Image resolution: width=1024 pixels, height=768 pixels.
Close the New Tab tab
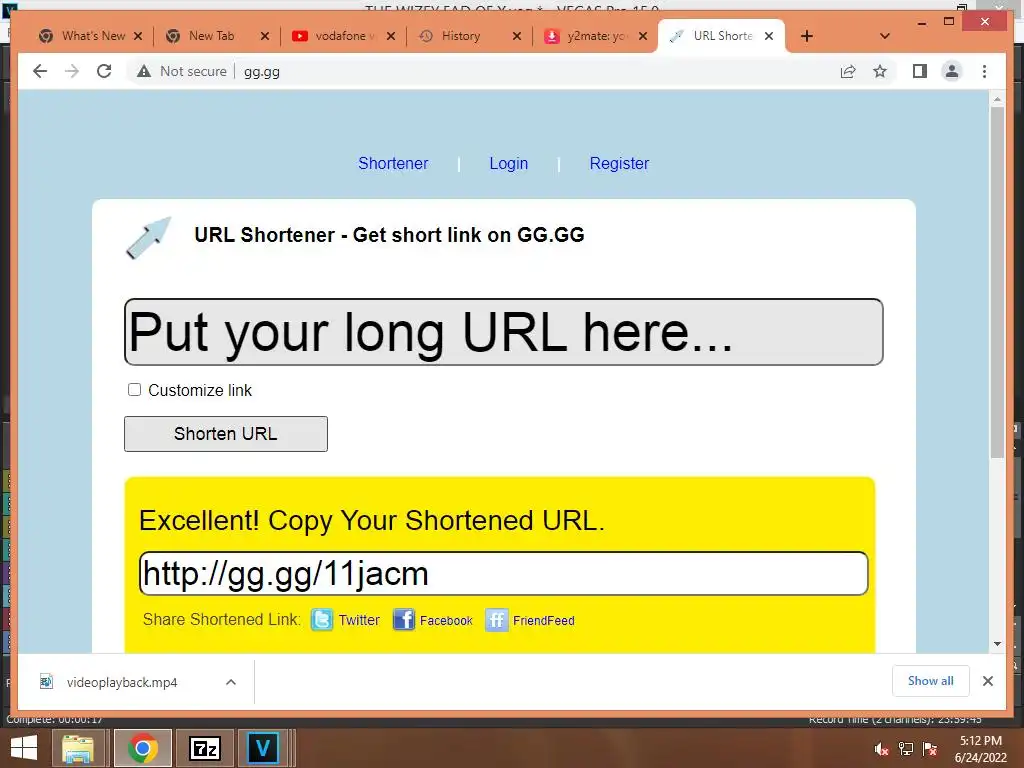point(264,36)
